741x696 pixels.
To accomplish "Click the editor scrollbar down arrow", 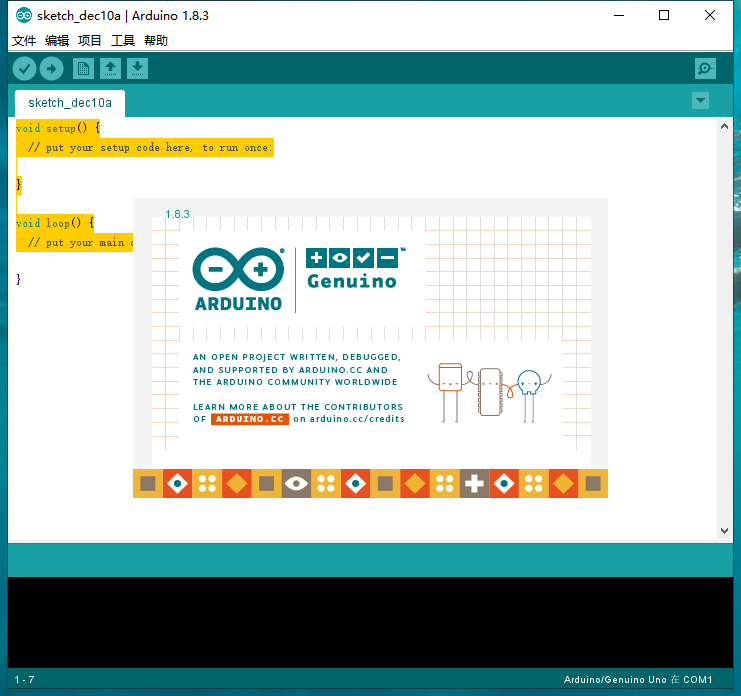I will point(725,531).
